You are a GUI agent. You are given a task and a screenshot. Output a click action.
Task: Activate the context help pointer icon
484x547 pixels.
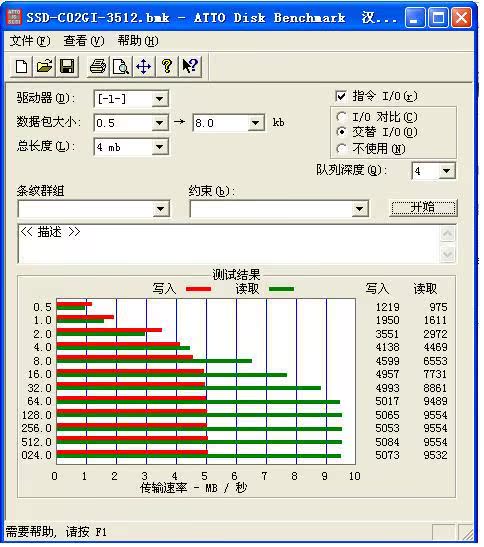coord(190,66)
